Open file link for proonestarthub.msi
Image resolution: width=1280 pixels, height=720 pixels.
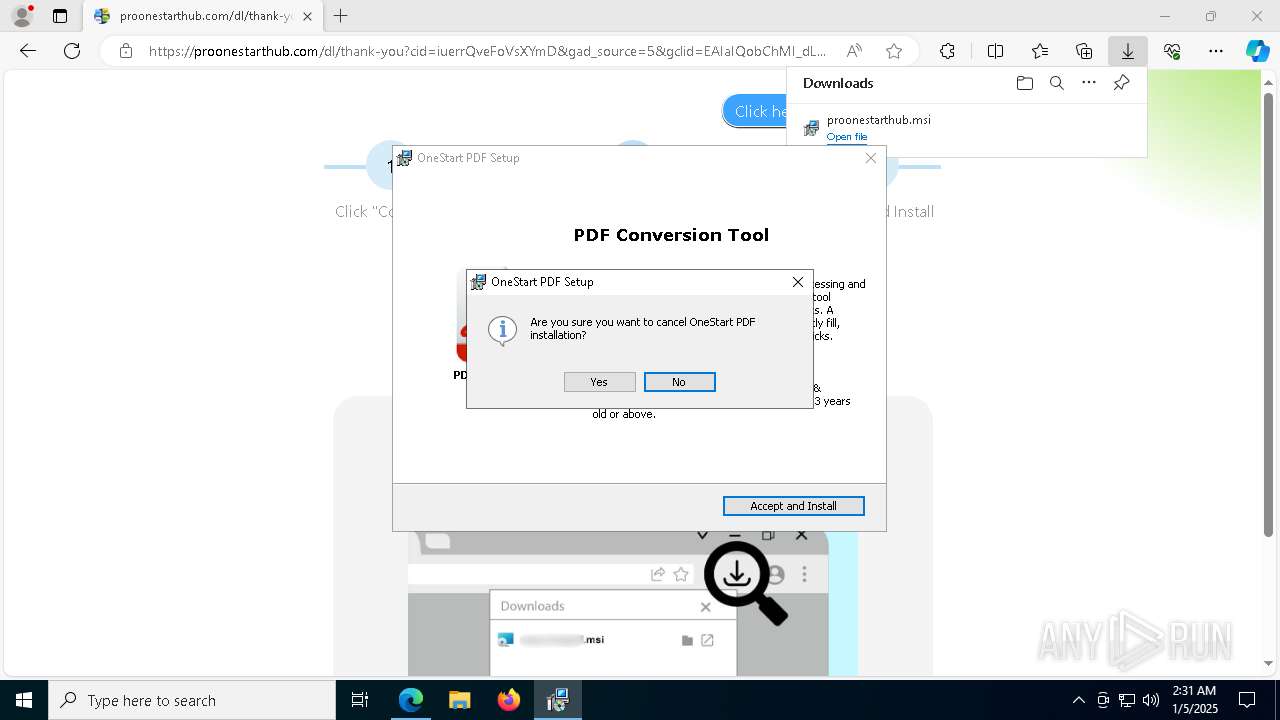[x=847, y=137]
